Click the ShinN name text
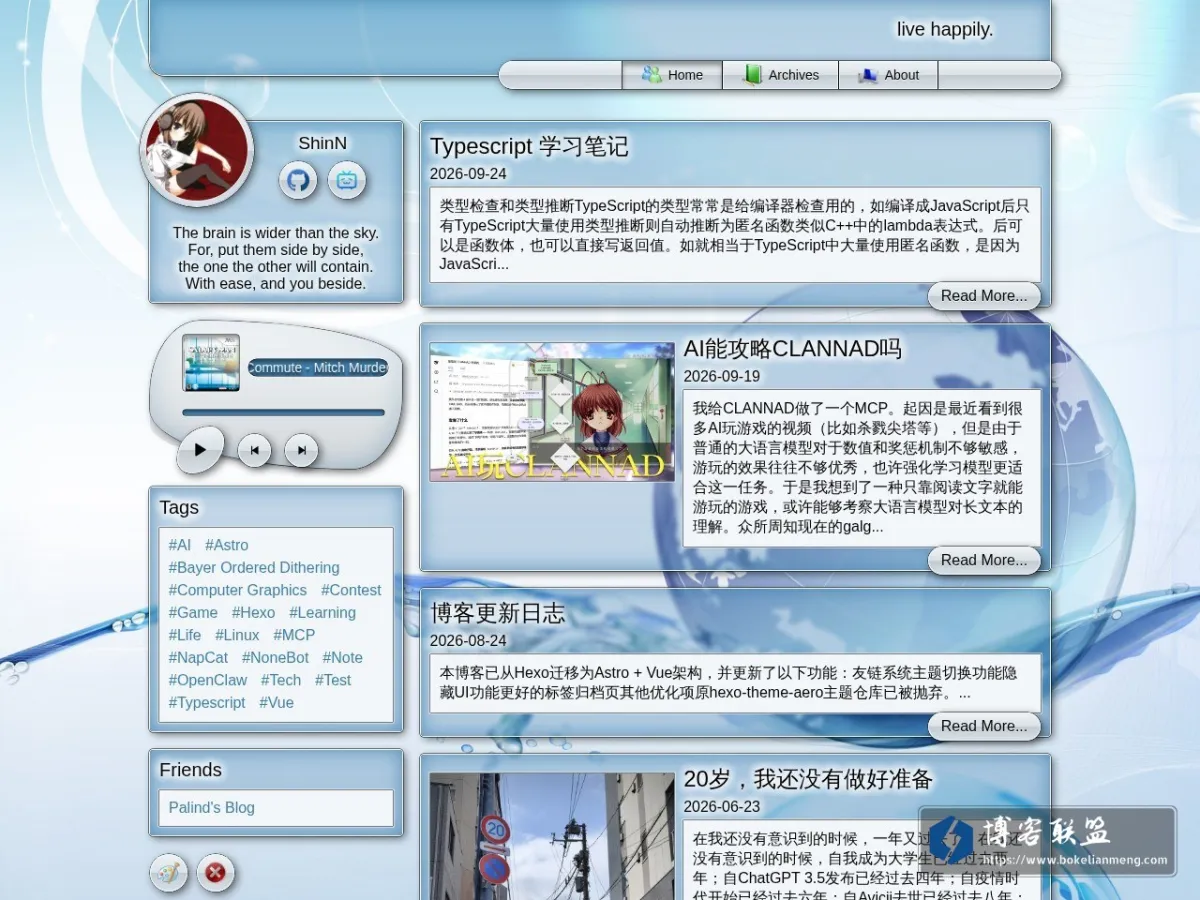This screenshot has width=1200, height=900. pyautogui.click(x=323, y=143)
